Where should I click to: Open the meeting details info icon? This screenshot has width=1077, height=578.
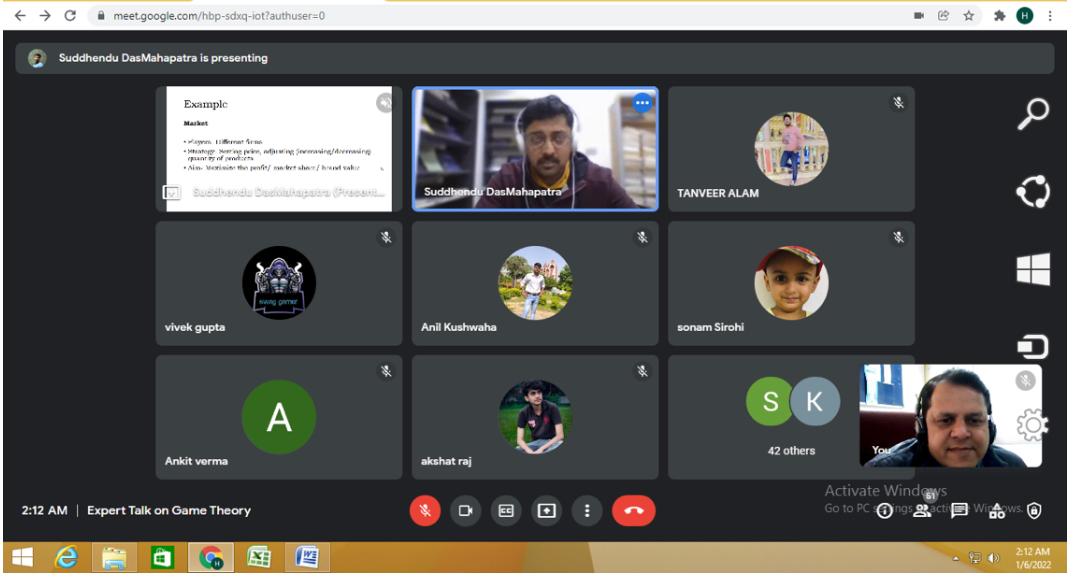click(x=884, y=511)
